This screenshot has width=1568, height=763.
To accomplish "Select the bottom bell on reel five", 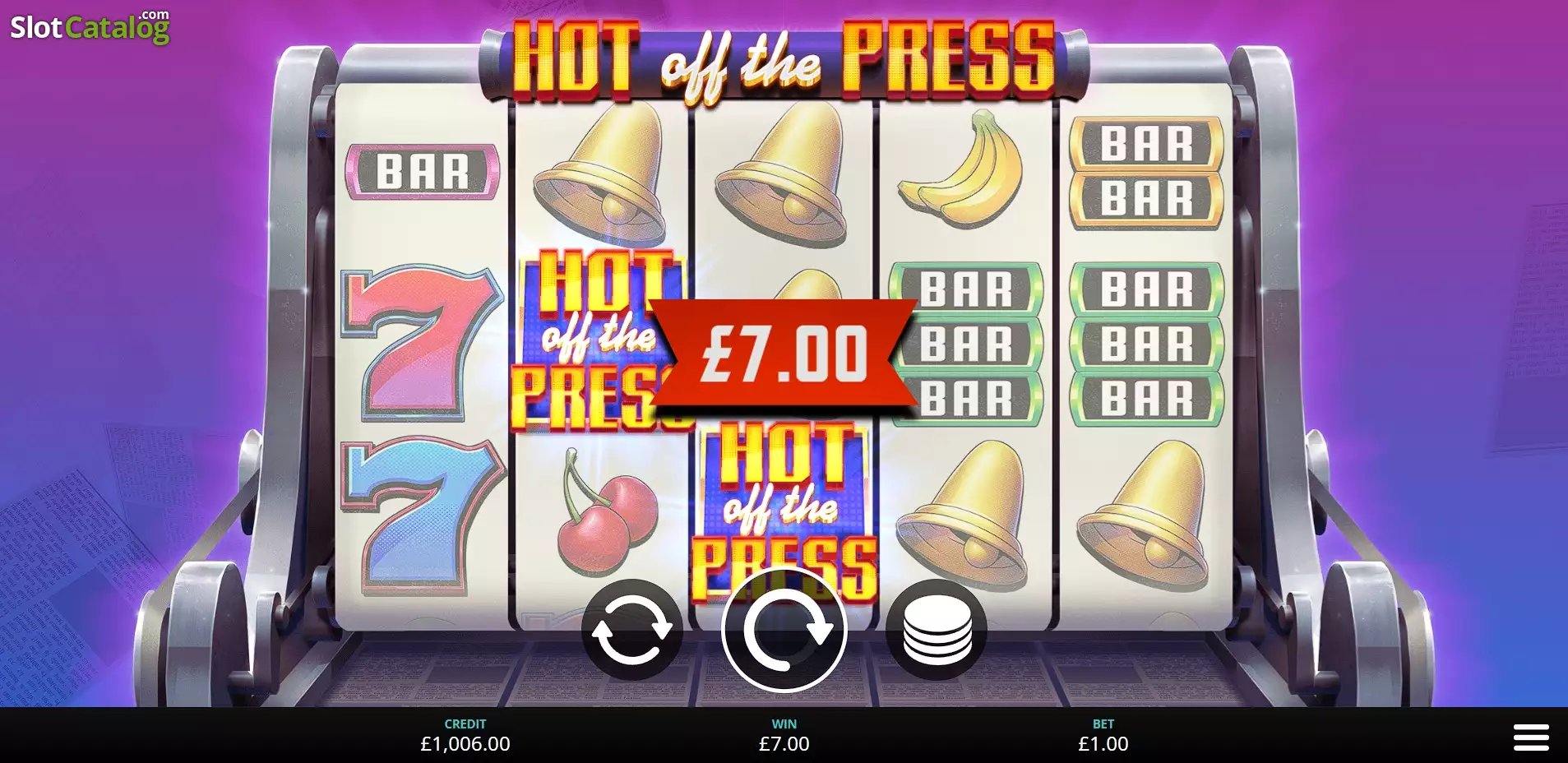I will (1144, 515).
